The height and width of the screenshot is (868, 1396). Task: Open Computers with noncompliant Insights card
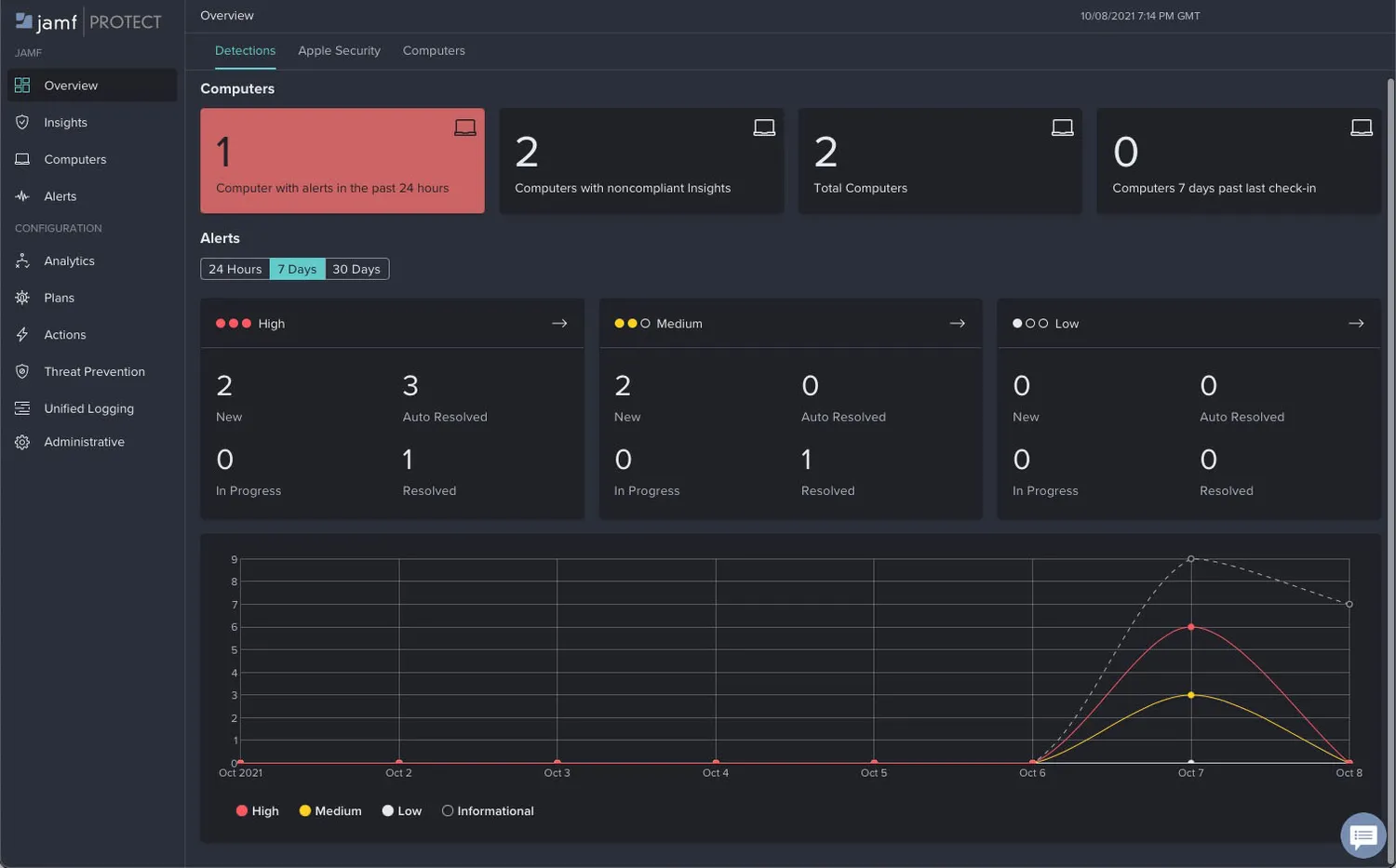(641, 161)
